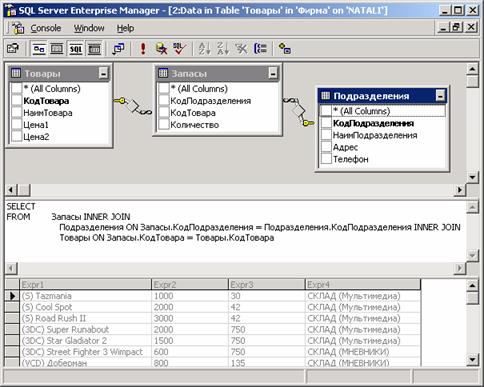Click the diagram pane scroll up arrow

pos(472,69)
